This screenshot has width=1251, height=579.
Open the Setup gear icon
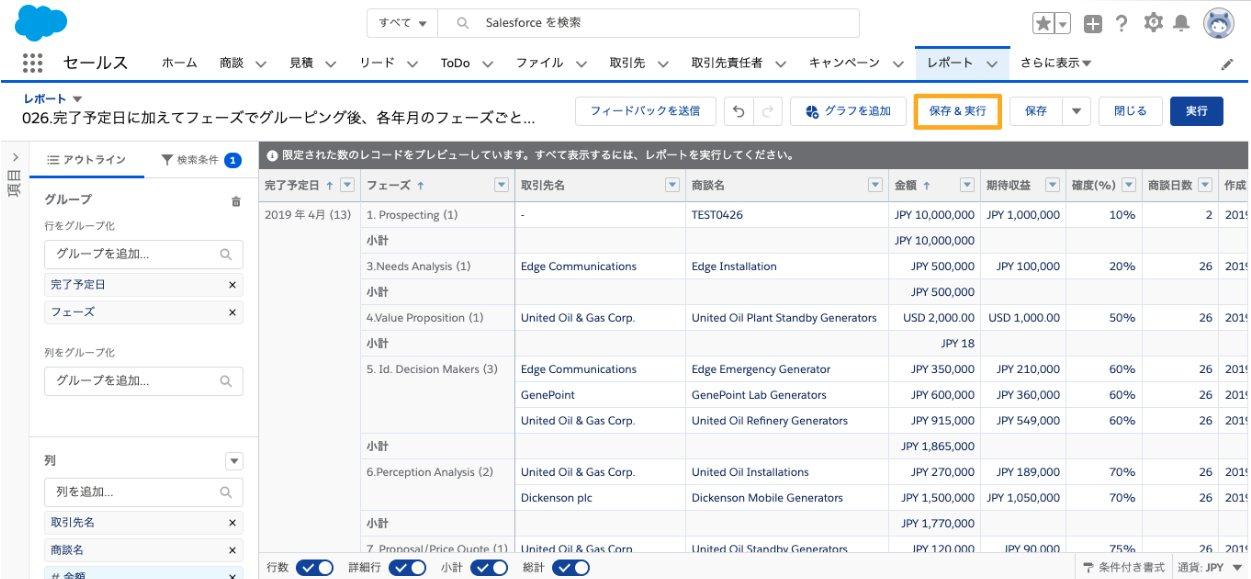click(1153, 22)
